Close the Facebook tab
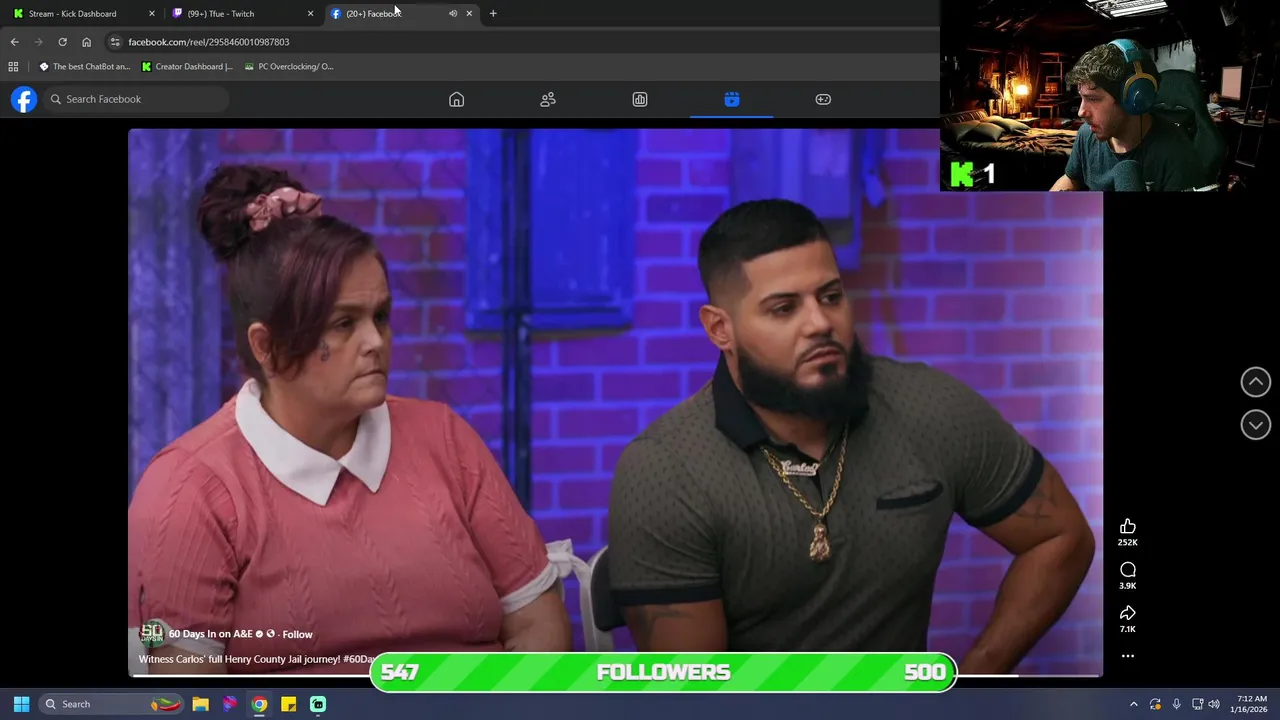 469,13
